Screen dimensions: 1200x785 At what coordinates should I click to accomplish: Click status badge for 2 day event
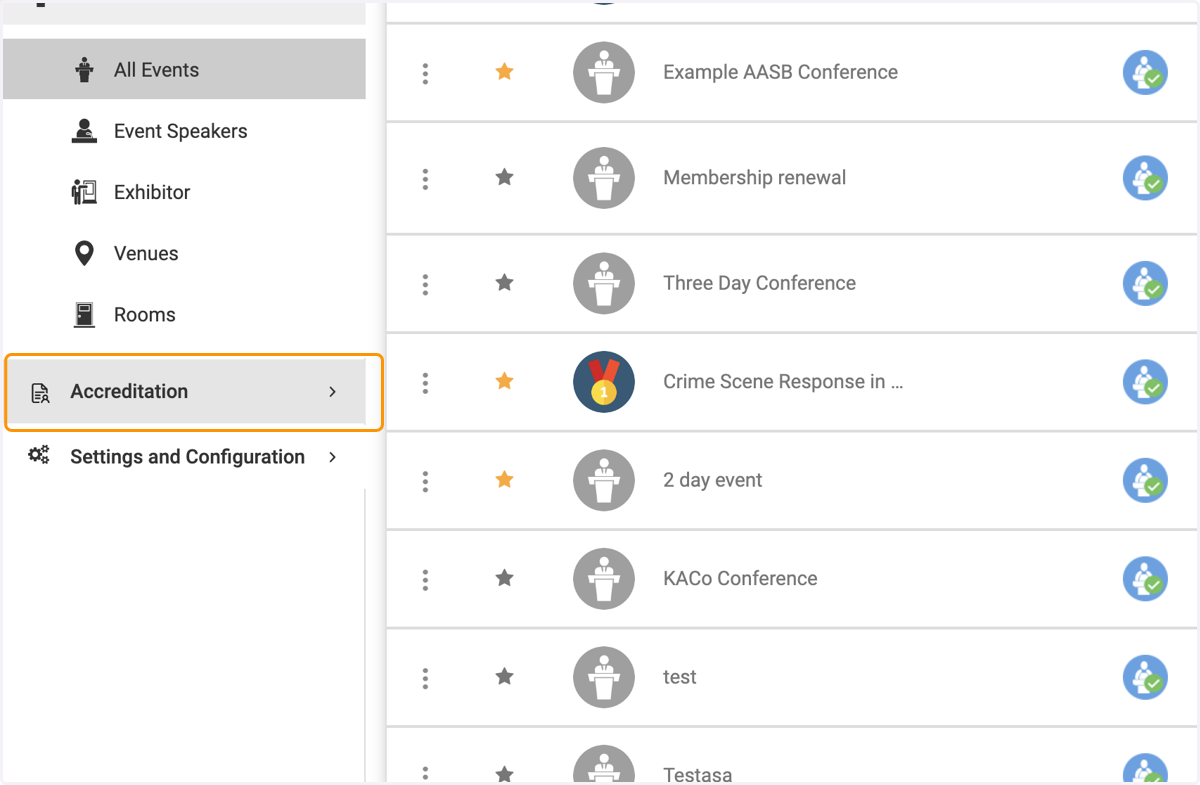(1145, 481)
